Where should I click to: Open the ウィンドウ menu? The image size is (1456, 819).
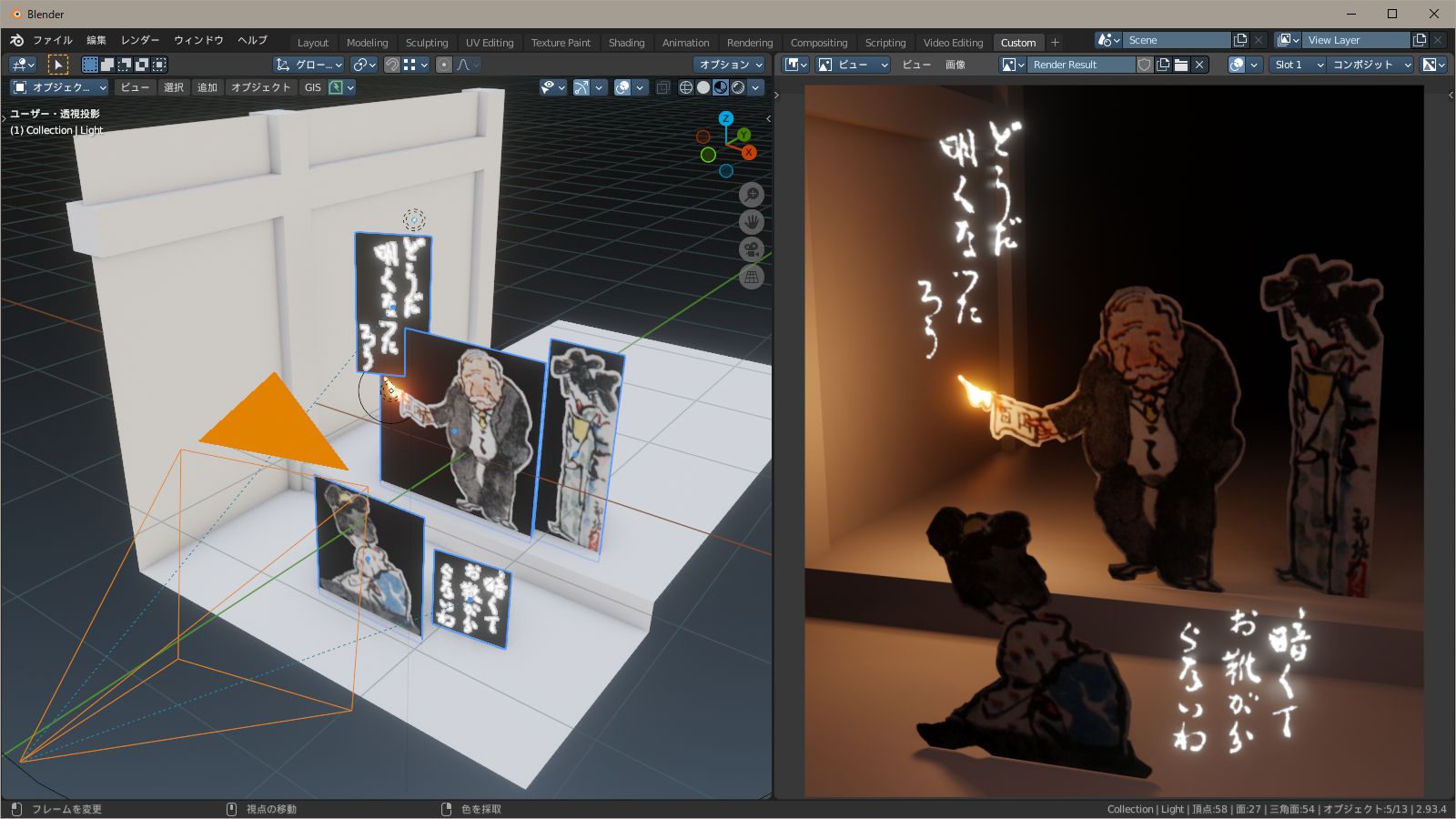click(x=198, y=41)
